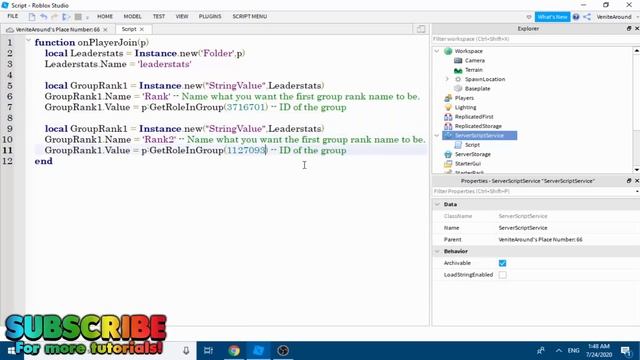640x360 pixels.
Task: Click the What's New button
Action: pos(552,17)
